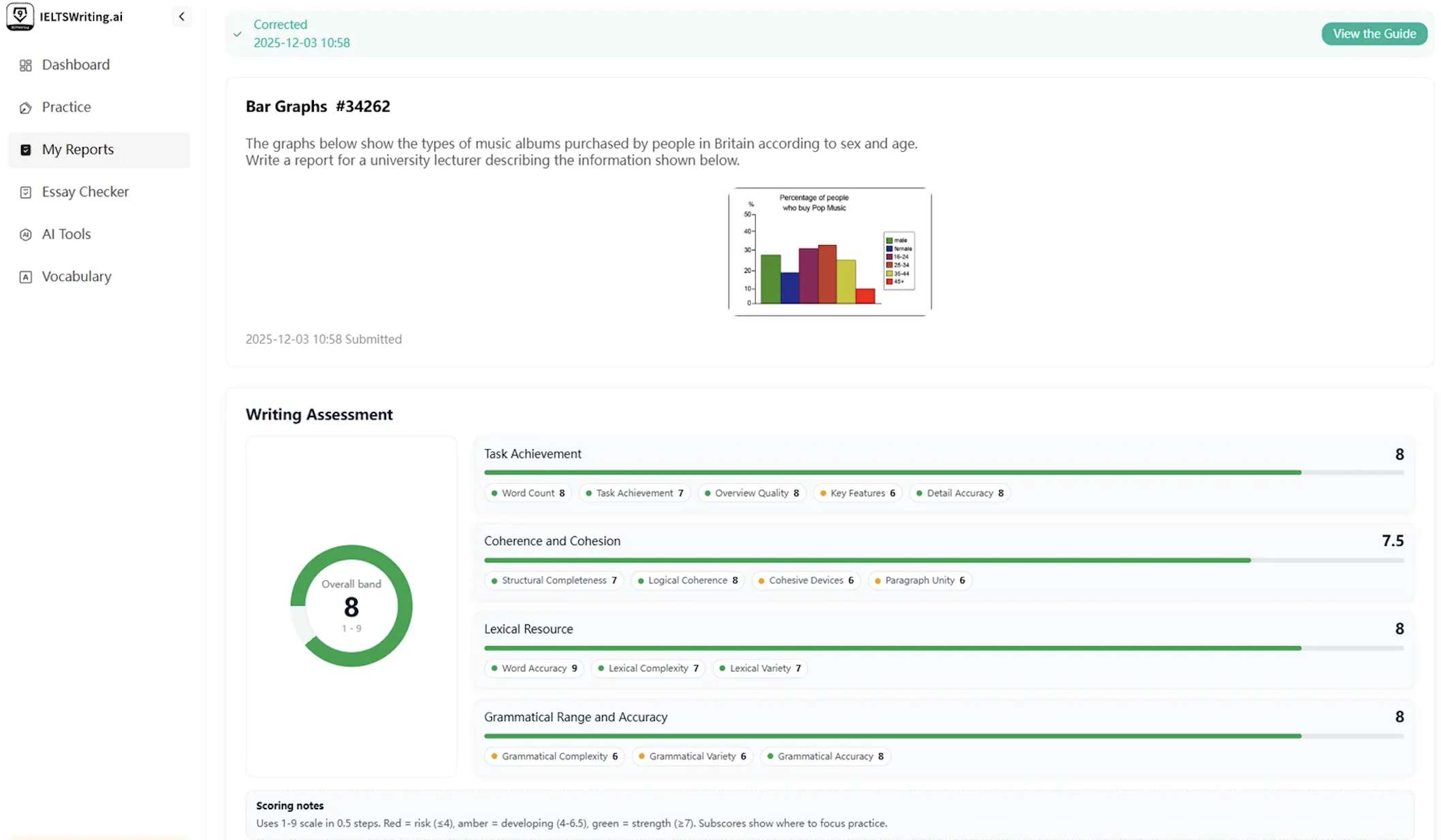The height and width of the screenshot is (840, 1441).
Task: Click the My Reports icon
Action: [25, 150]
